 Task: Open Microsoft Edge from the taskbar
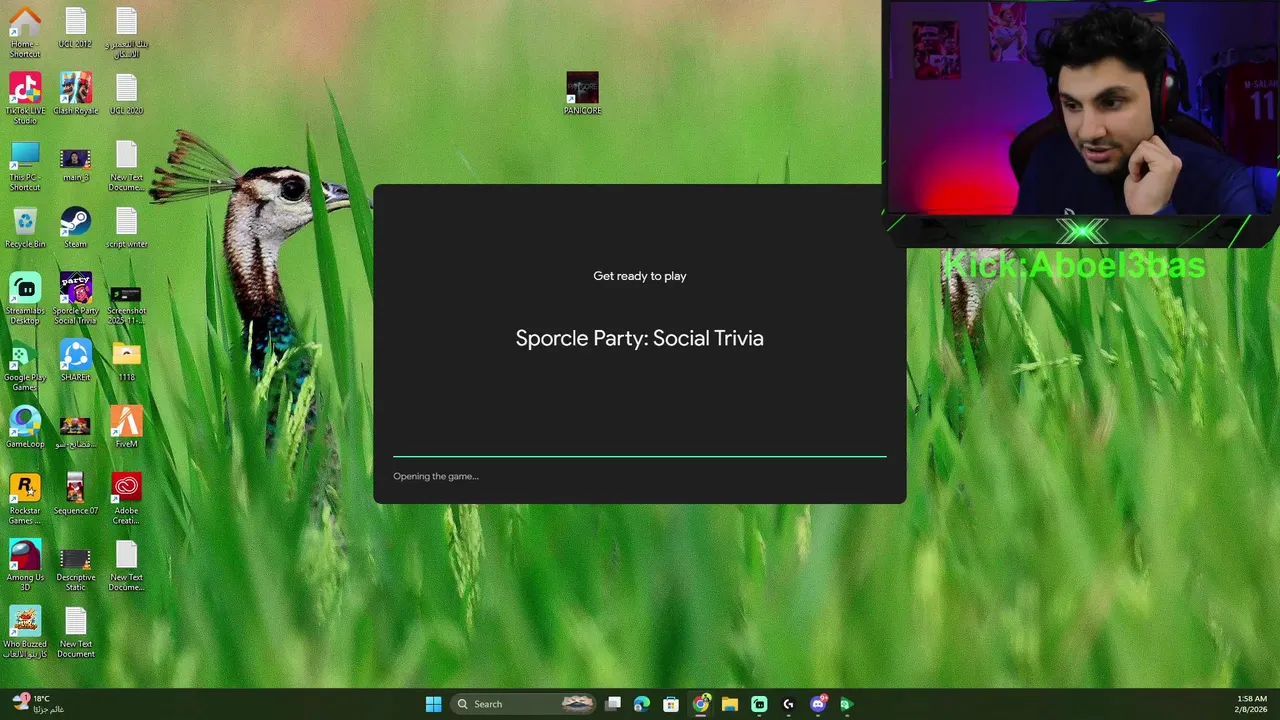click(x=642, y=704)
